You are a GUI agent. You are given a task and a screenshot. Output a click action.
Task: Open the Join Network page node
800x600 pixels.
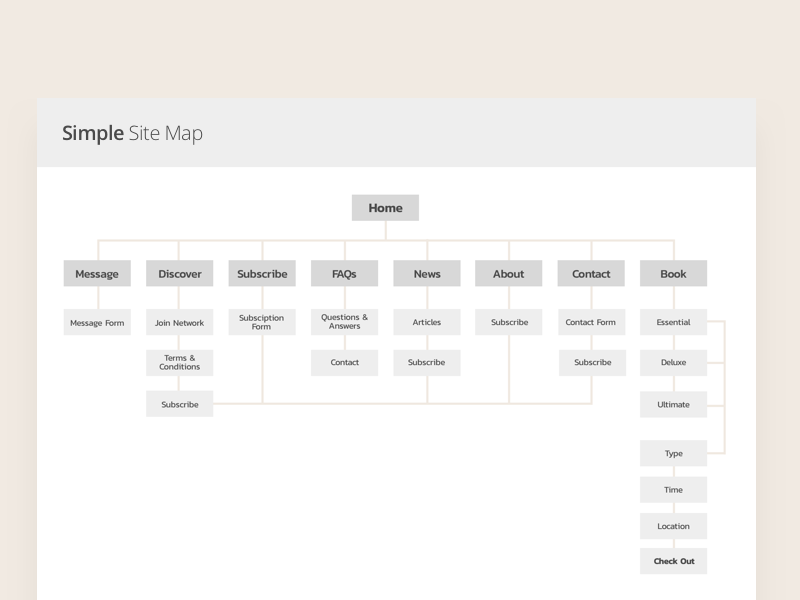(x=179, y=323)
